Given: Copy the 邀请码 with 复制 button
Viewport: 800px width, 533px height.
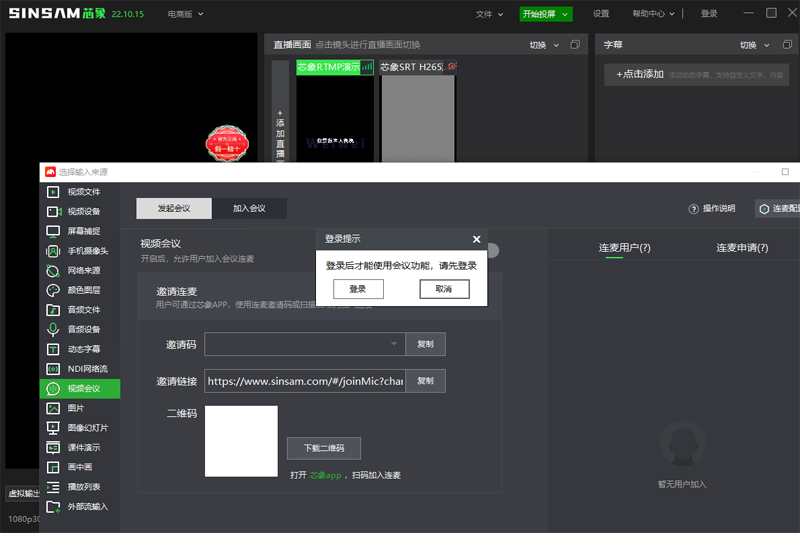Looking at the screenshot, I should point(426,344).
